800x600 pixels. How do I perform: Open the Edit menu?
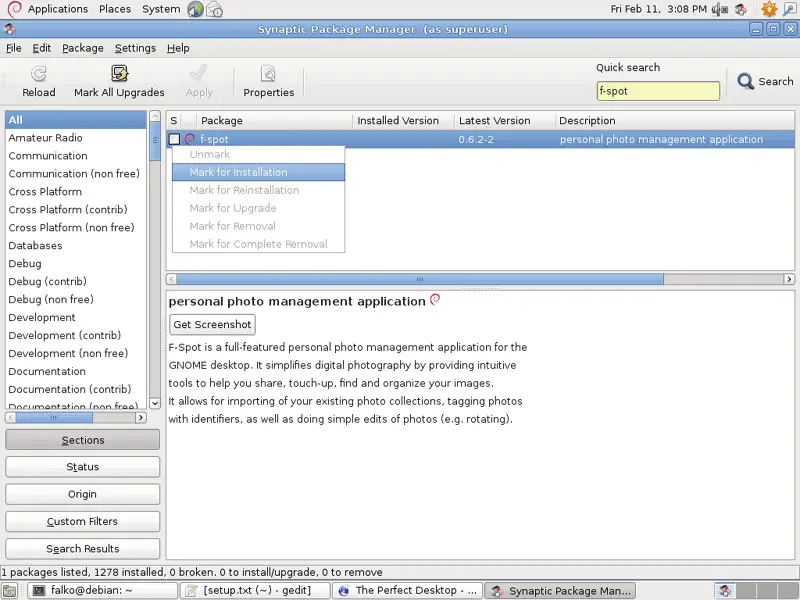pos(41,48)
